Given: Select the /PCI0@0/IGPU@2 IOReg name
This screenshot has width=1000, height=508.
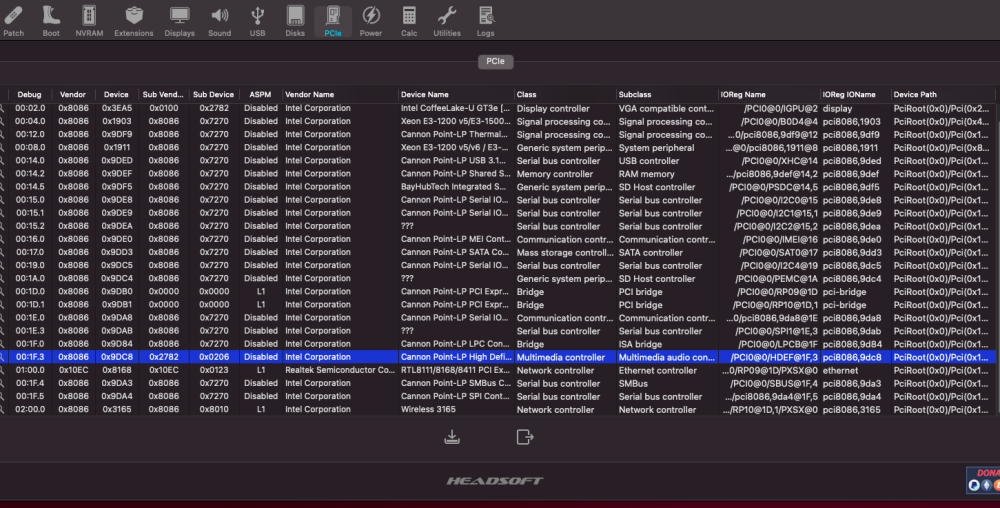Looking at the screenshot, I should coord(781,108).
